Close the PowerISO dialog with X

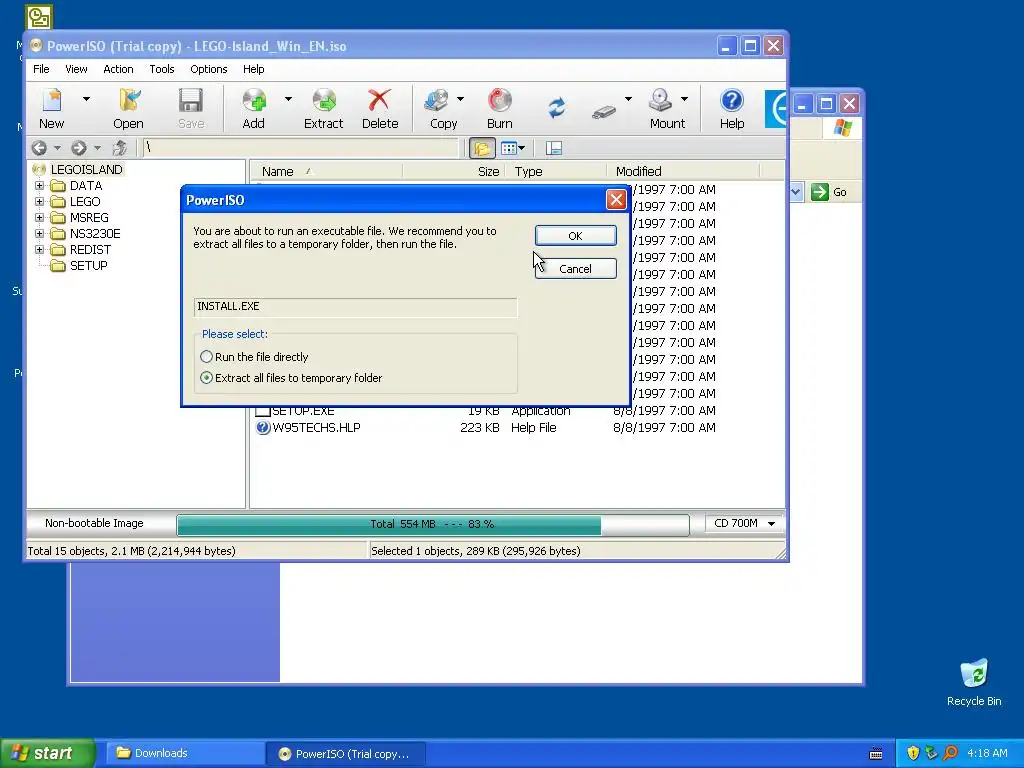616,200
